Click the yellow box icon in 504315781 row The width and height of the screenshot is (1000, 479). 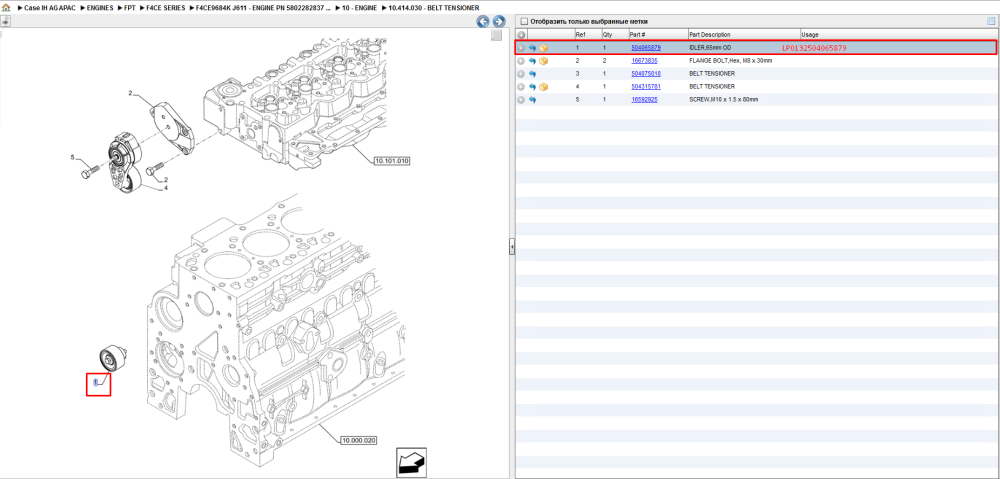point(544,87)
